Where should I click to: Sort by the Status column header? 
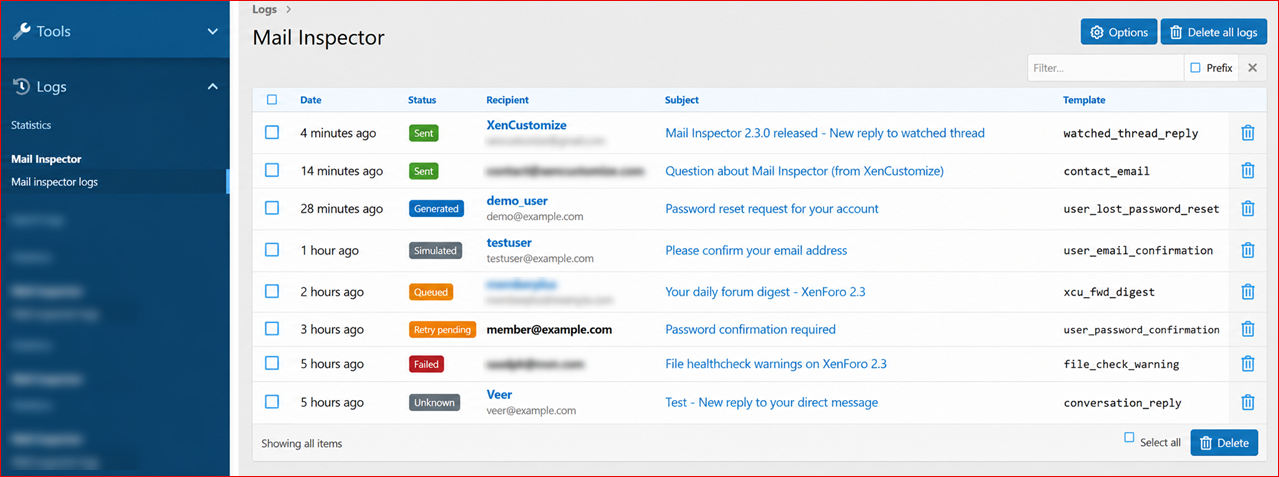pyautogui.click(x=422, y=100)
